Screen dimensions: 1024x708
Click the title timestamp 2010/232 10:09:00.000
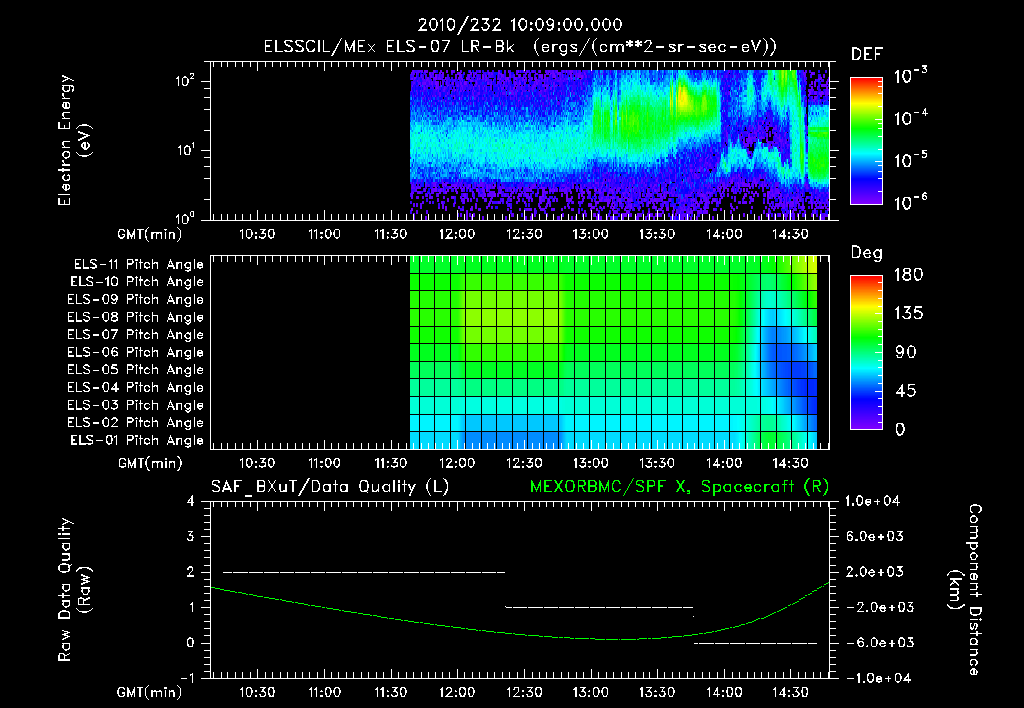click(x=520, y=25)
